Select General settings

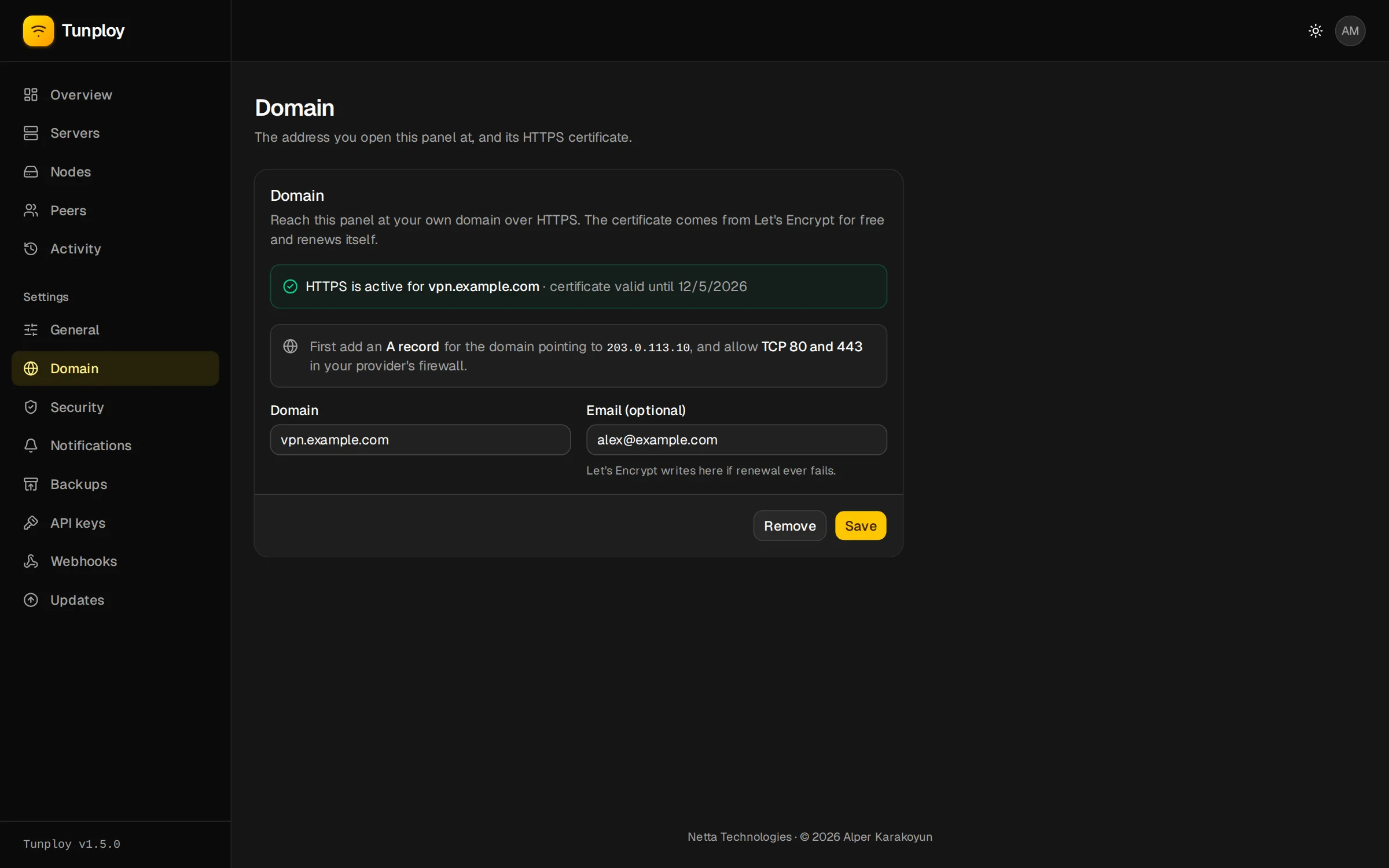[115, 330]
